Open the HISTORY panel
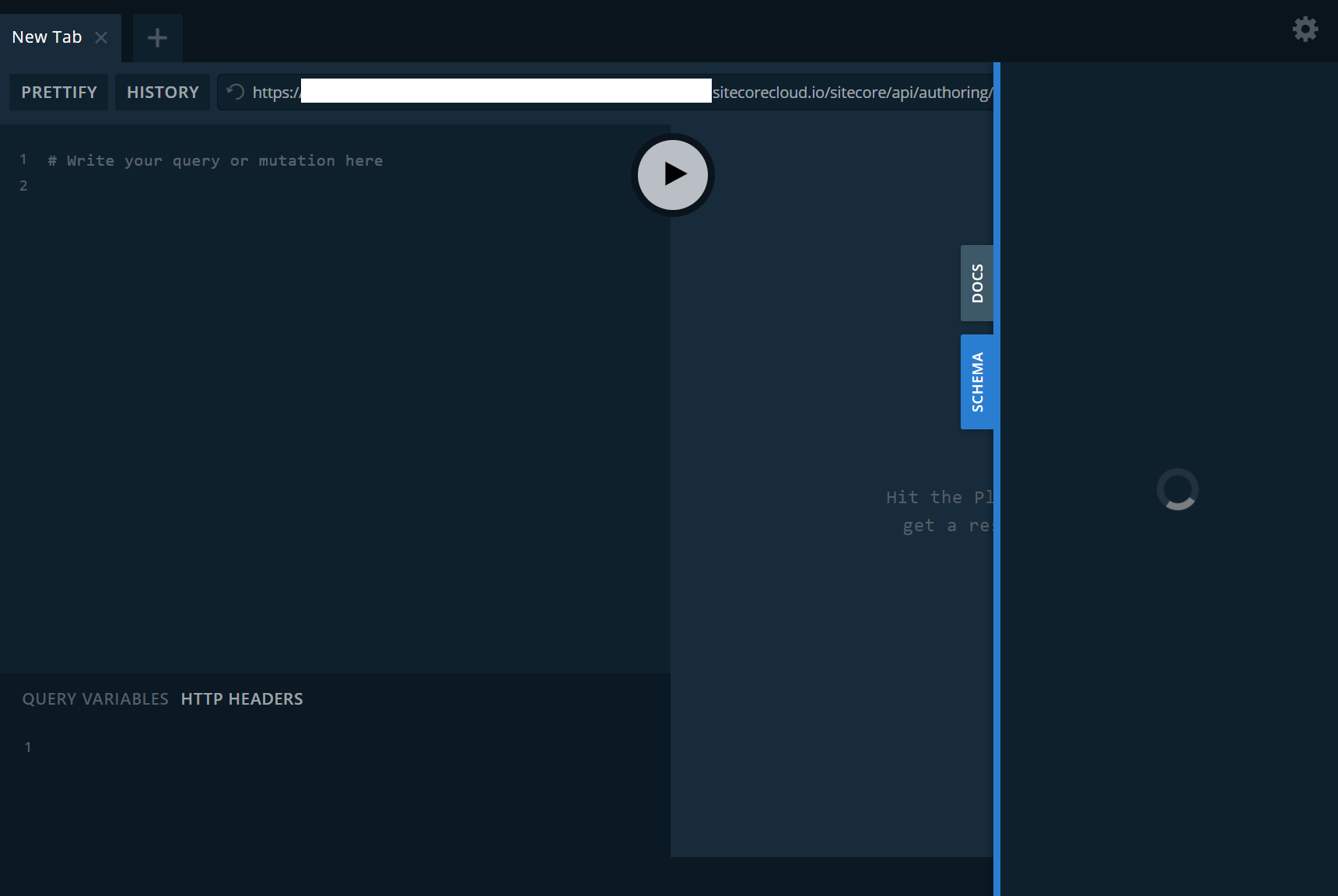Viewport: 1338px width, 896px height. coord(163,92)
